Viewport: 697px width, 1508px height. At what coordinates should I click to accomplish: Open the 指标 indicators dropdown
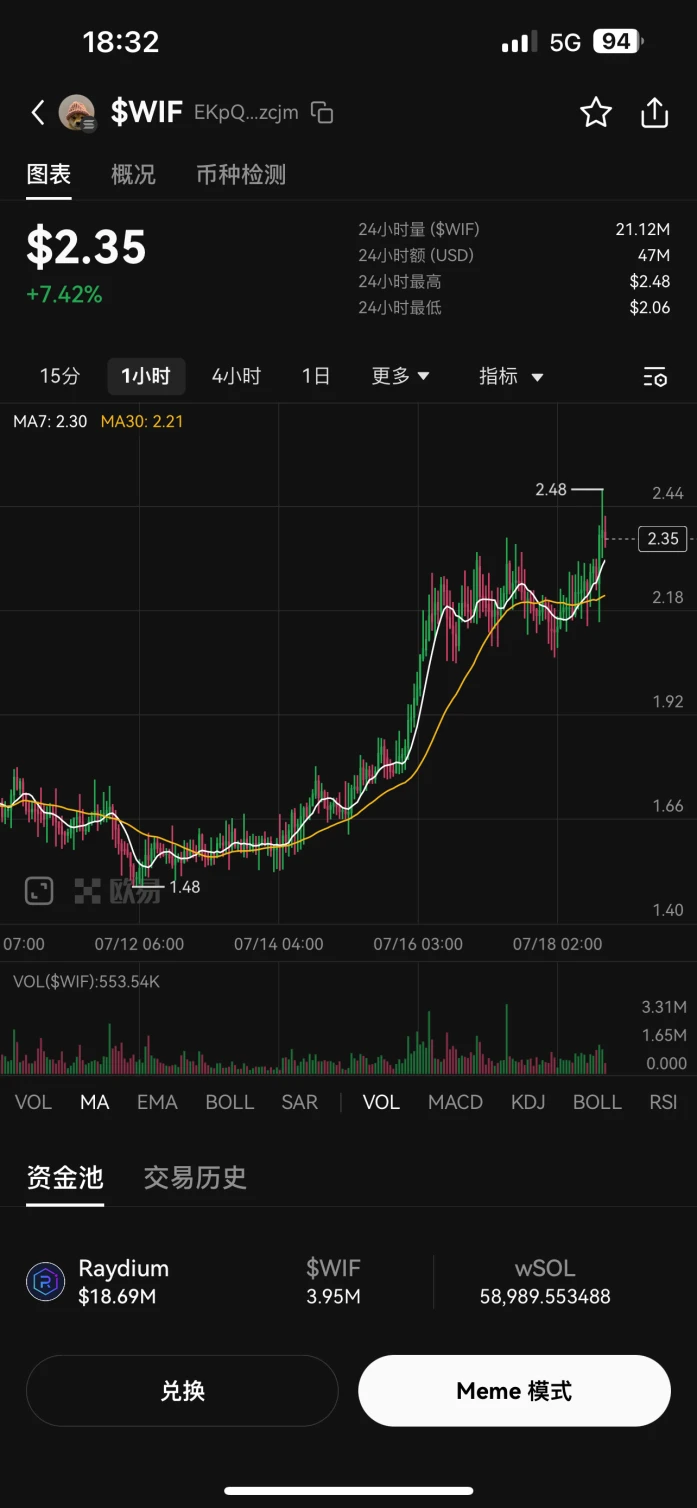[511, 376]
